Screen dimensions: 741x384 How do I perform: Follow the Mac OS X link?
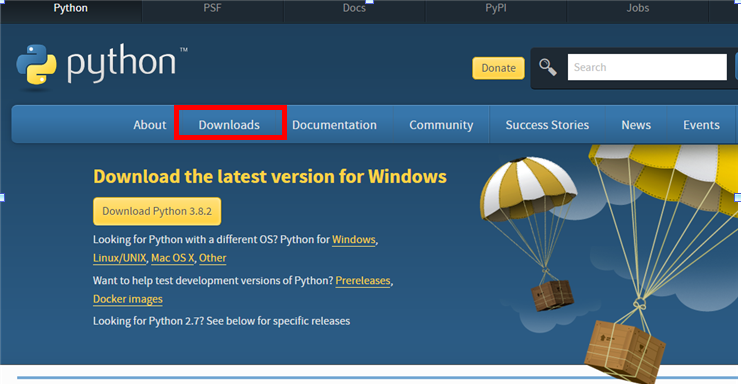point(172,258)
